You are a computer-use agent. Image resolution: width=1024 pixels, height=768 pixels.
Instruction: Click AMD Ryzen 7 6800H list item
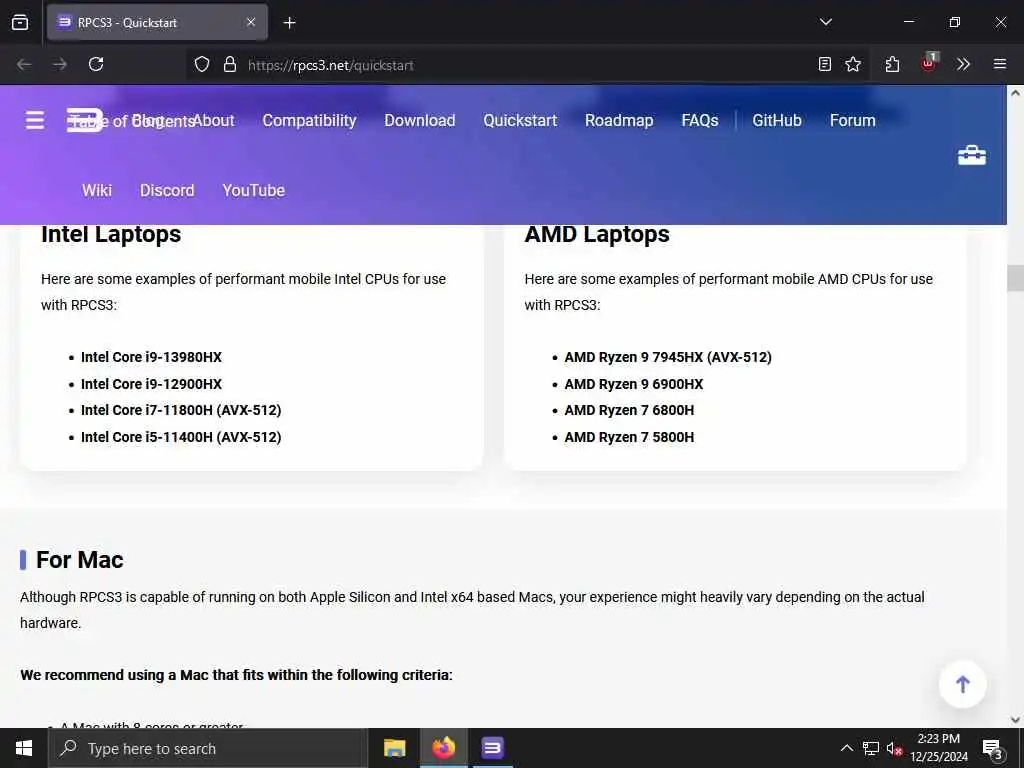point(629,410)
